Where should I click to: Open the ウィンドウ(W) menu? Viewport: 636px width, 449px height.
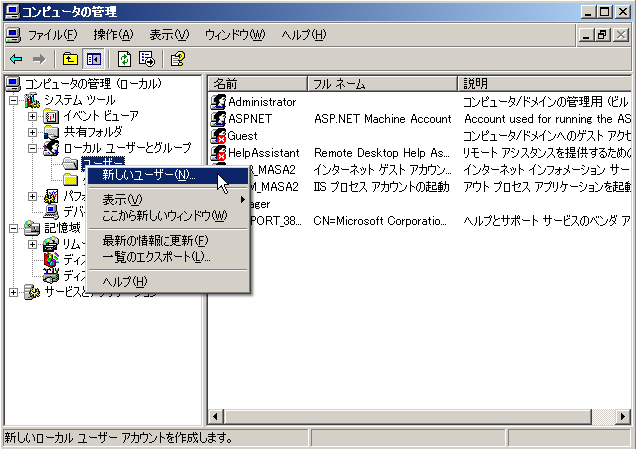click(x=235, y=35)
